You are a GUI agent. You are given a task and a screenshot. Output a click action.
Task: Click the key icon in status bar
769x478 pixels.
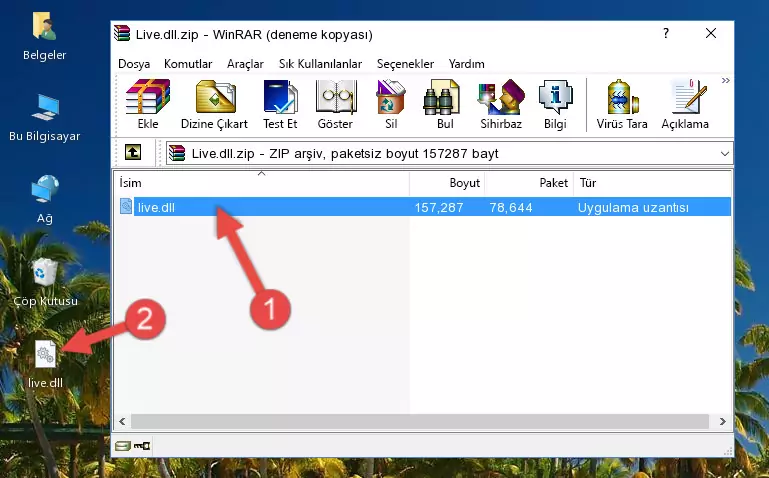pyautogui.click(x=142, y=446)
